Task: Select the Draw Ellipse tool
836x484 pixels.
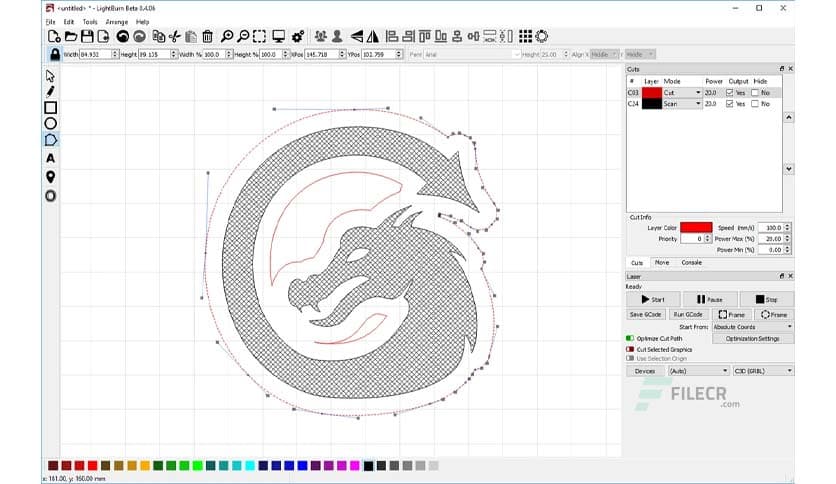Action: click(x=50, y=123)
